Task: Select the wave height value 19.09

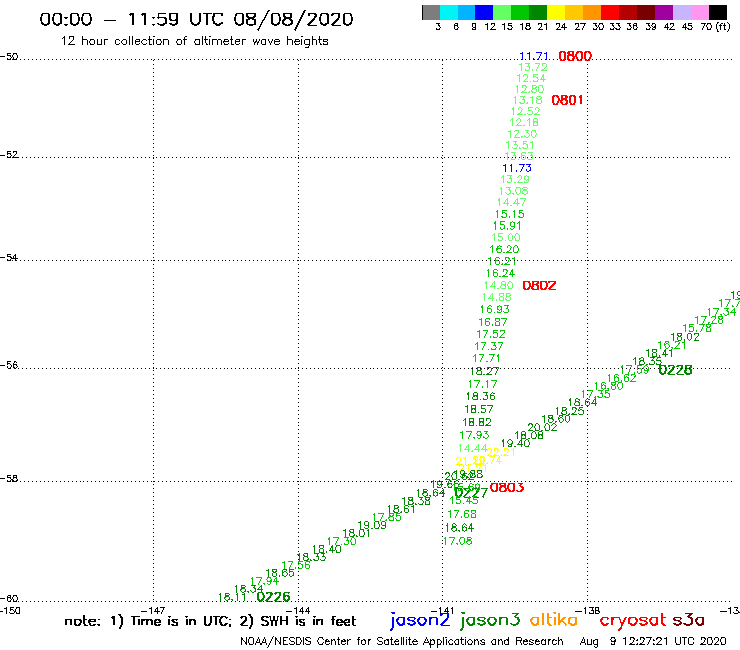Action: [372, 525]
